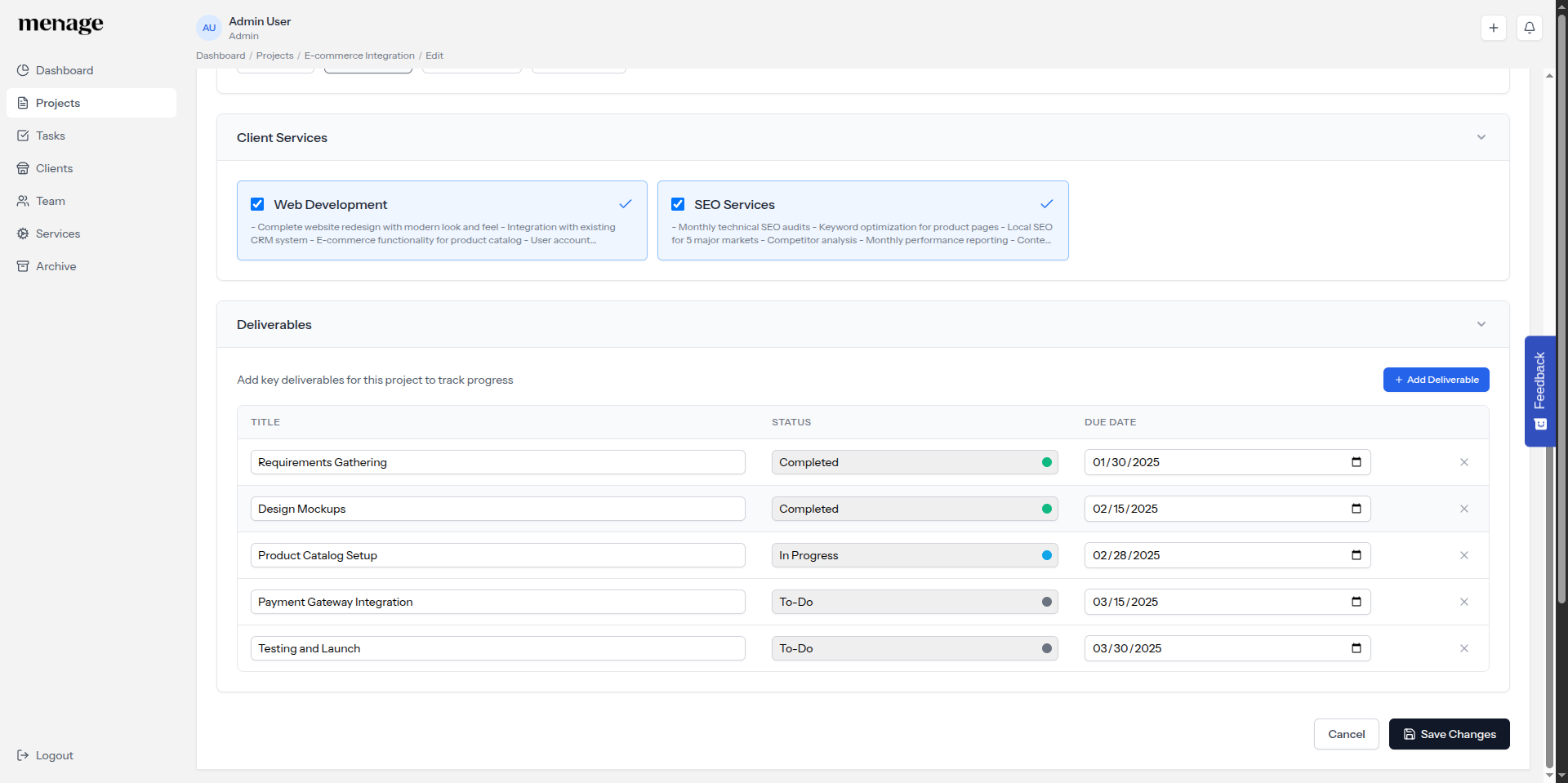This screenshot has height=783, width=1568.
Task: Uncheck the SEO Services checkbox
Action: tap(679, 204)
